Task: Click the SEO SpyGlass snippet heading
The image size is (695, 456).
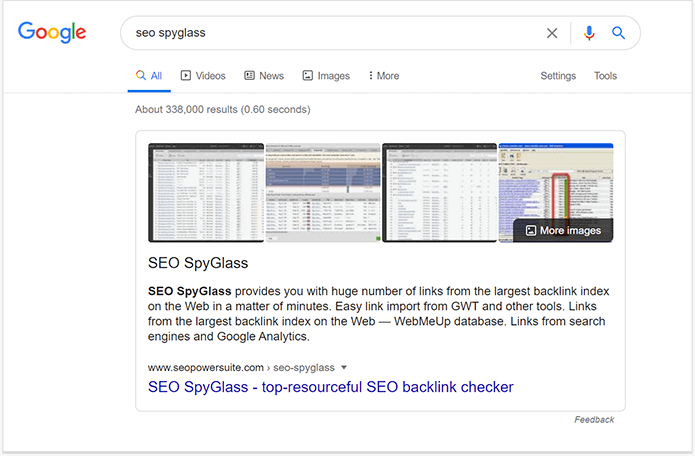Action: coord(198,263)
